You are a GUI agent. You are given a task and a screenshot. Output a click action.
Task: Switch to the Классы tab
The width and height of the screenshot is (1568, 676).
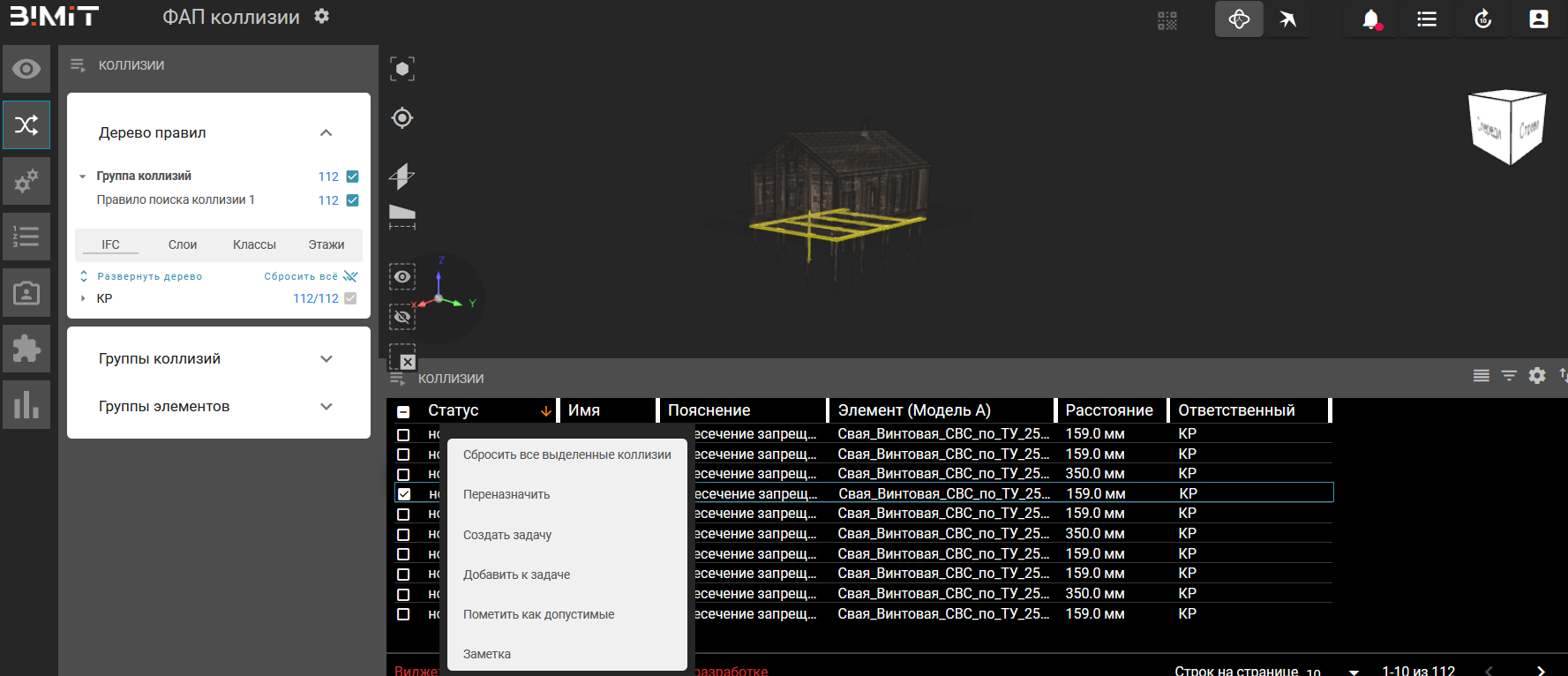254,244
